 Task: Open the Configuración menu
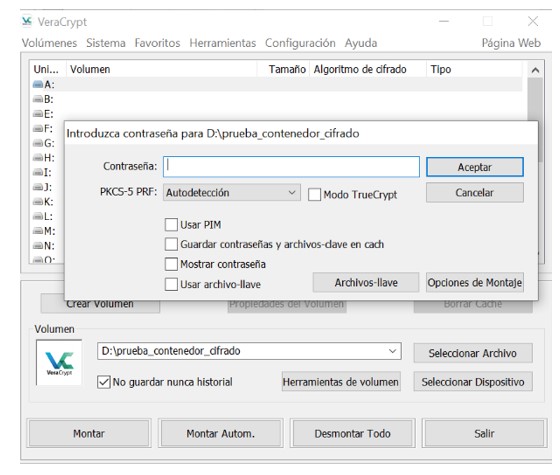click(300, 43)
